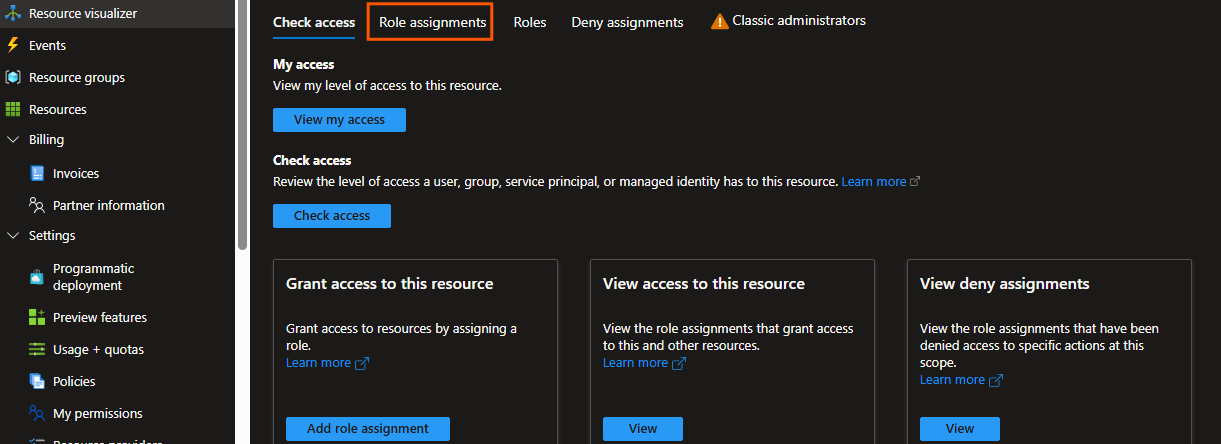Open the Roles tab
Screen dimensions: 1221x444
point(530,22)
